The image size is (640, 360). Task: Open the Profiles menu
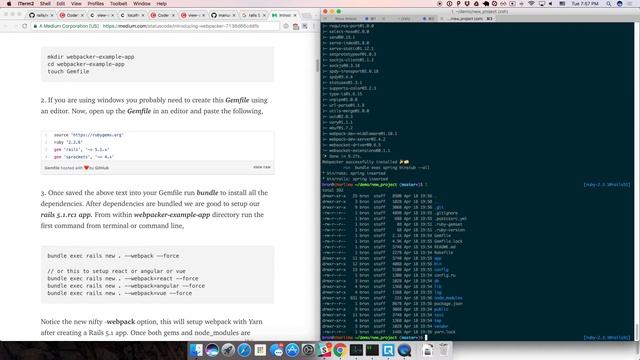[96, 4]
